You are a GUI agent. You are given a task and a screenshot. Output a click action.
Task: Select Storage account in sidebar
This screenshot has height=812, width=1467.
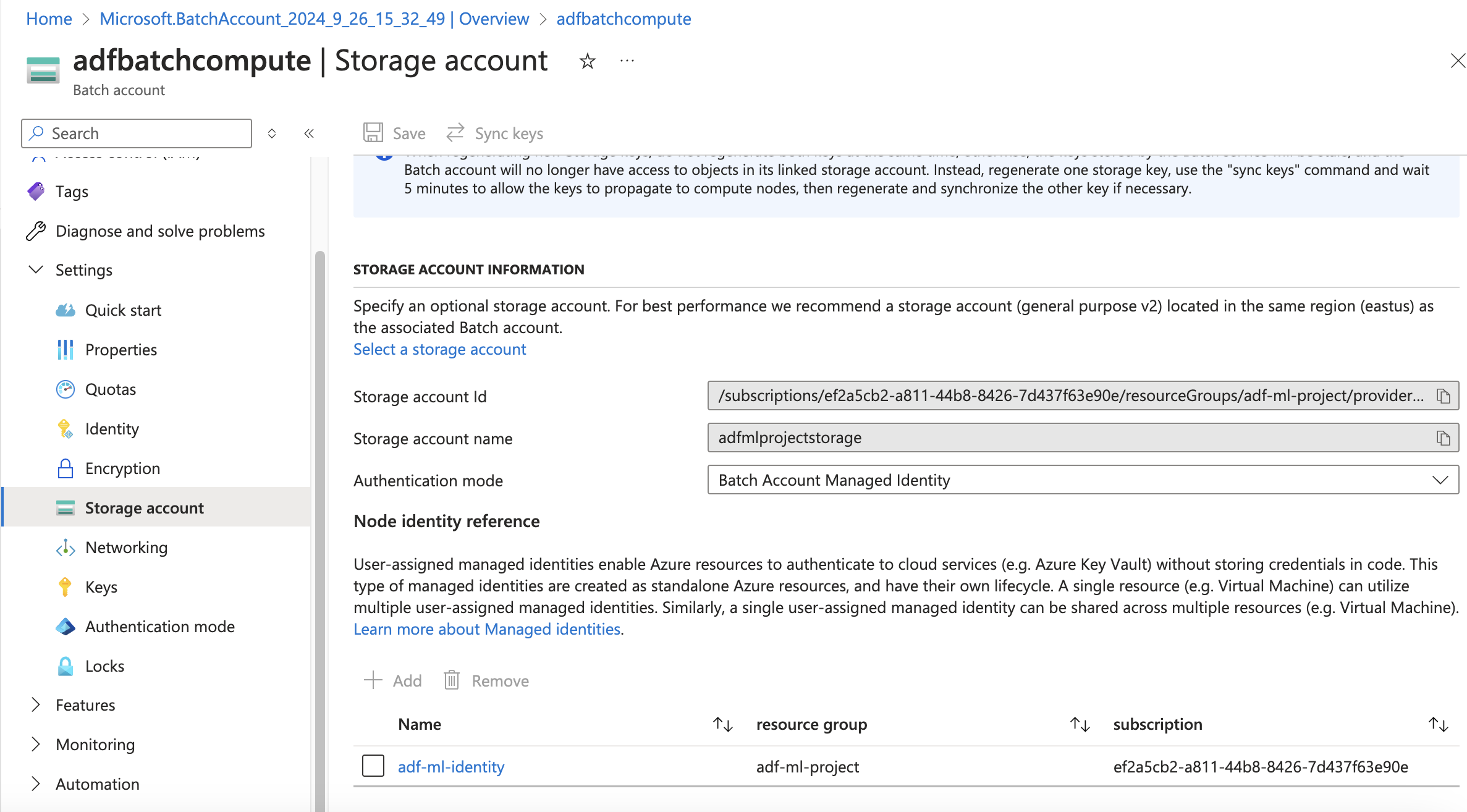pyautogui.click(x=157, y=507)
